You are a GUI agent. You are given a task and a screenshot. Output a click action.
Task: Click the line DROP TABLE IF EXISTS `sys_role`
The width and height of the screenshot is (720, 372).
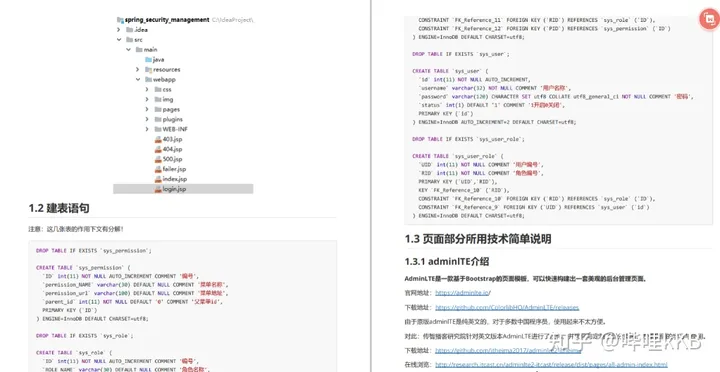85,336
